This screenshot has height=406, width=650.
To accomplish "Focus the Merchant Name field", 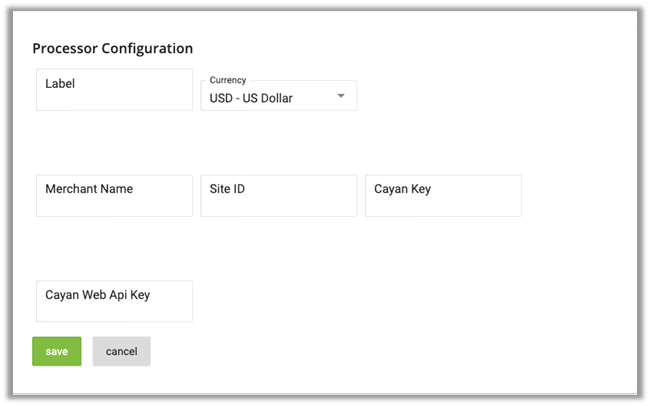I will click(114, 196).
